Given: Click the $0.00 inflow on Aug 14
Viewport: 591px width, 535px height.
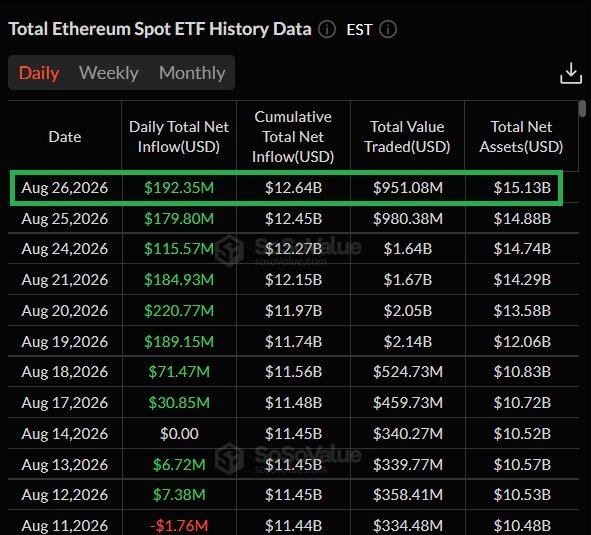Looking at the screenshot, I should tap(179, 434).
